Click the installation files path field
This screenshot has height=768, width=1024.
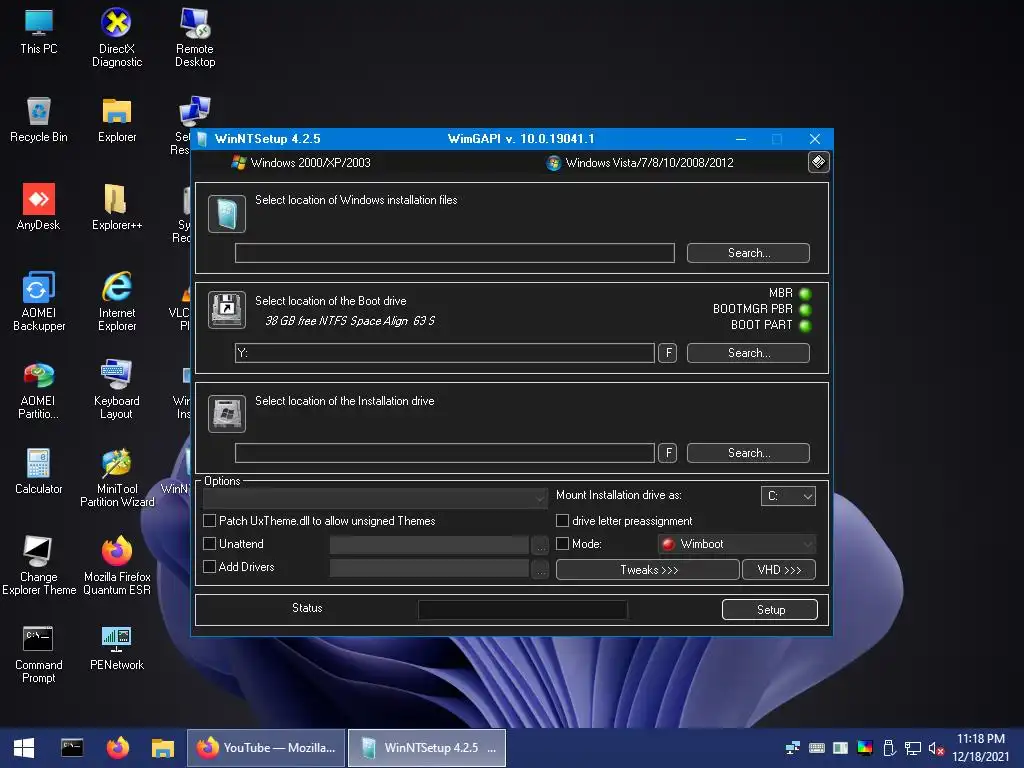coord(455,253)
